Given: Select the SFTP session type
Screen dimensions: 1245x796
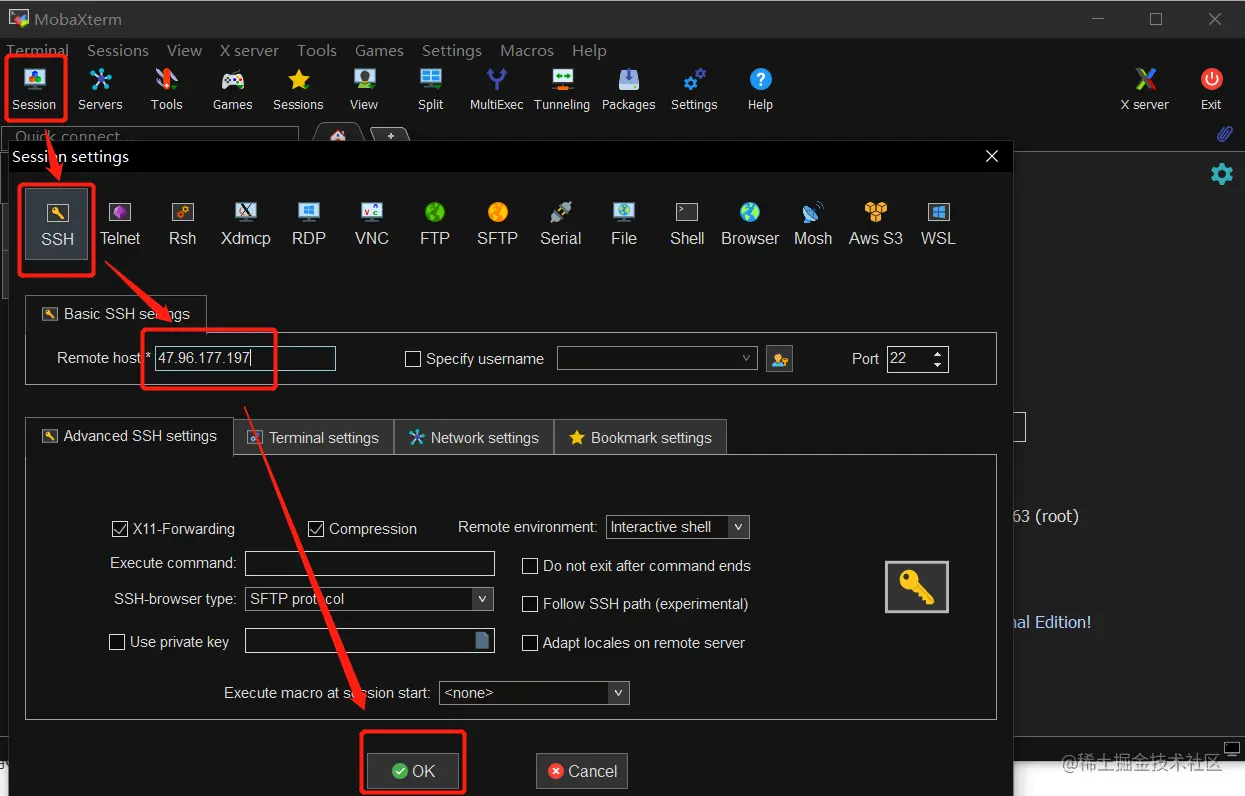Looking at the screenshot, I should click(497, 224).
